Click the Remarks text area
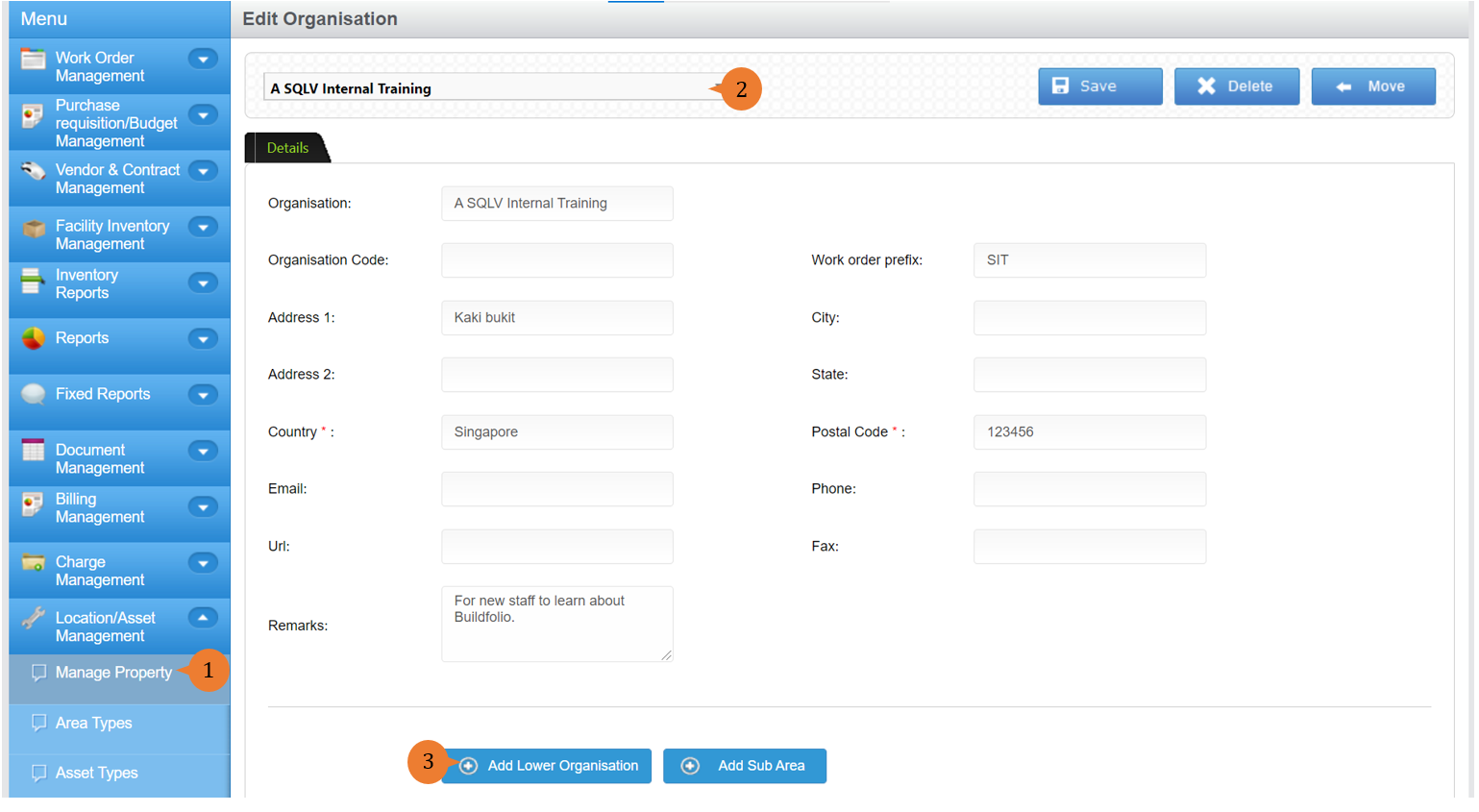Screen dimensions: 1479x812 click(557, 624)
